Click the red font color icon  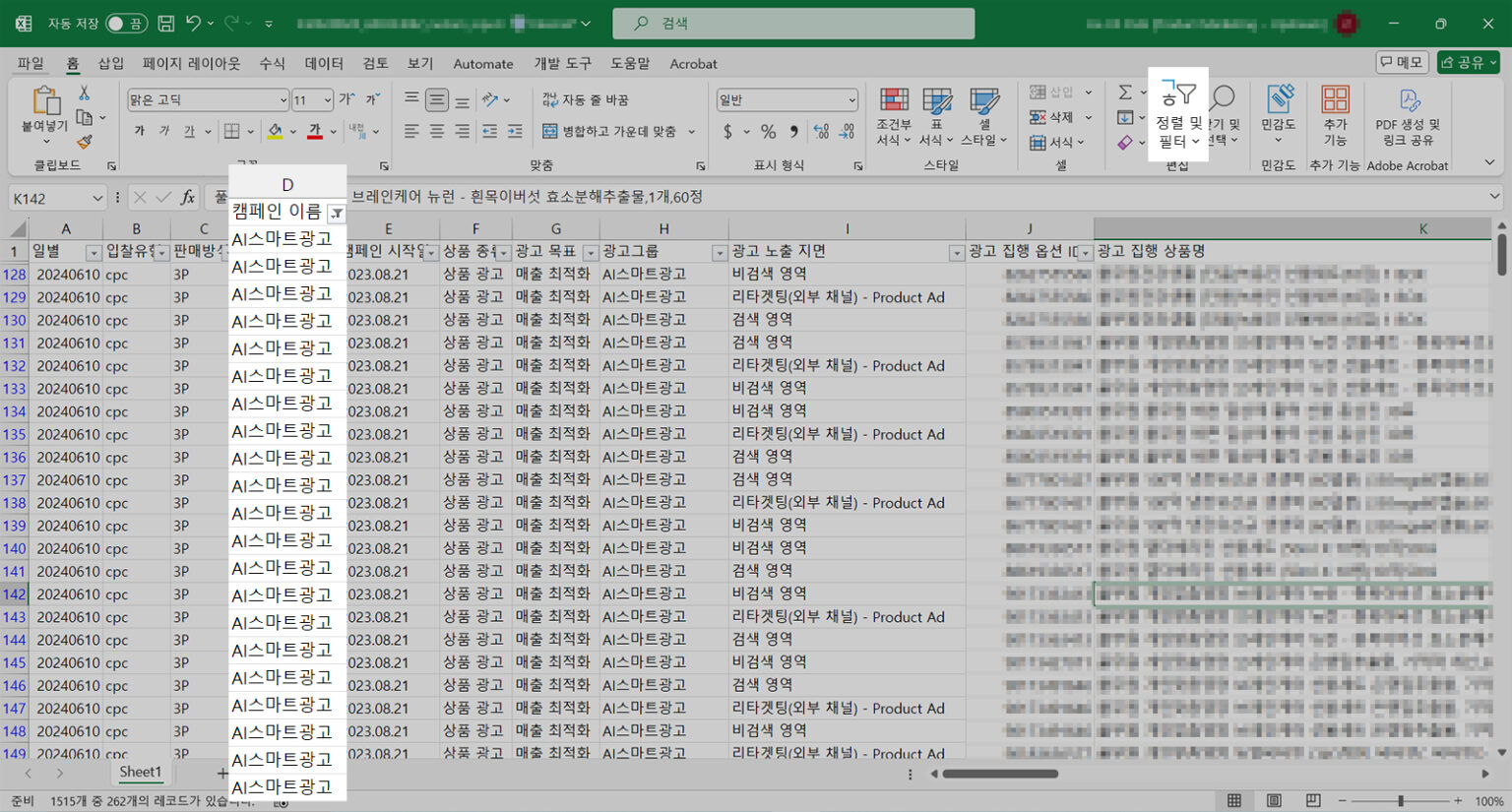[x=315, y=131]
